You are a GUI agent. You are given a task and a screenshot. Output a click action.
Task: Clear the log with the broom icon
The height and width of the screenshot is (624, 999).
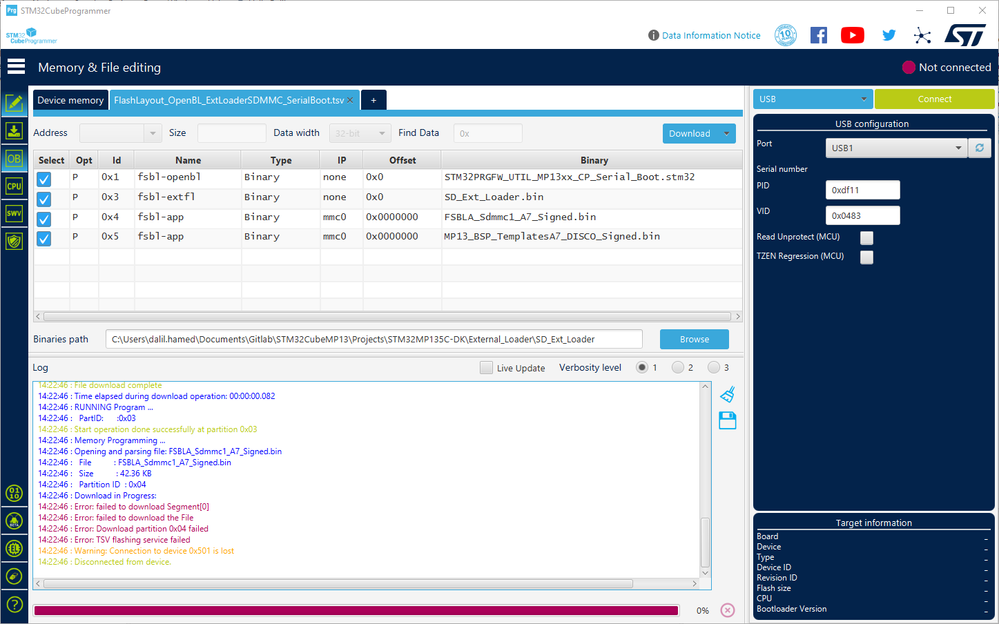point(727,395)
